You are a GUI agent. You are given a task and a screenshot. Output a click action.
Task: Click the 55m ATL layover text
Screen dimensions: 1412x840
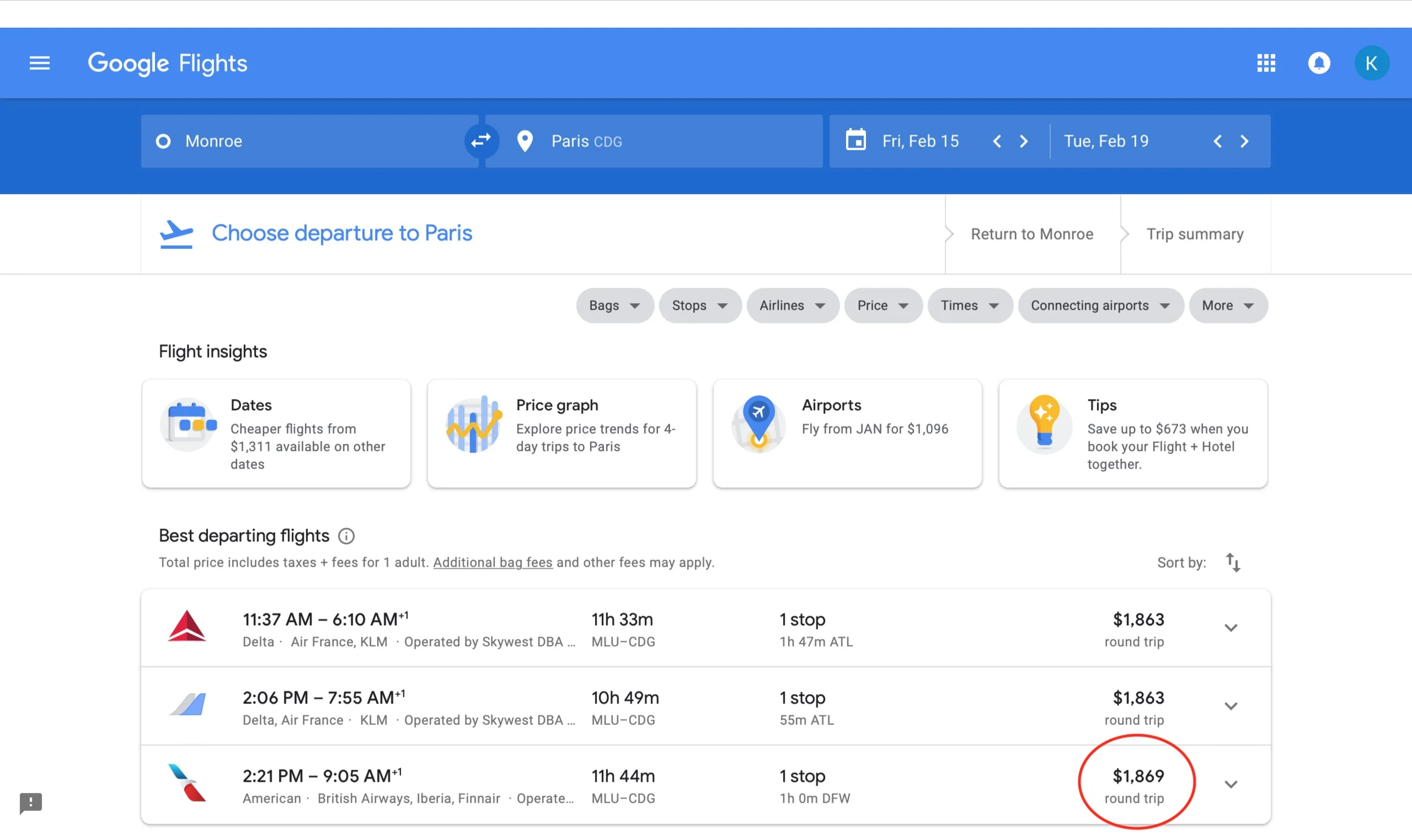click(806, 719)
